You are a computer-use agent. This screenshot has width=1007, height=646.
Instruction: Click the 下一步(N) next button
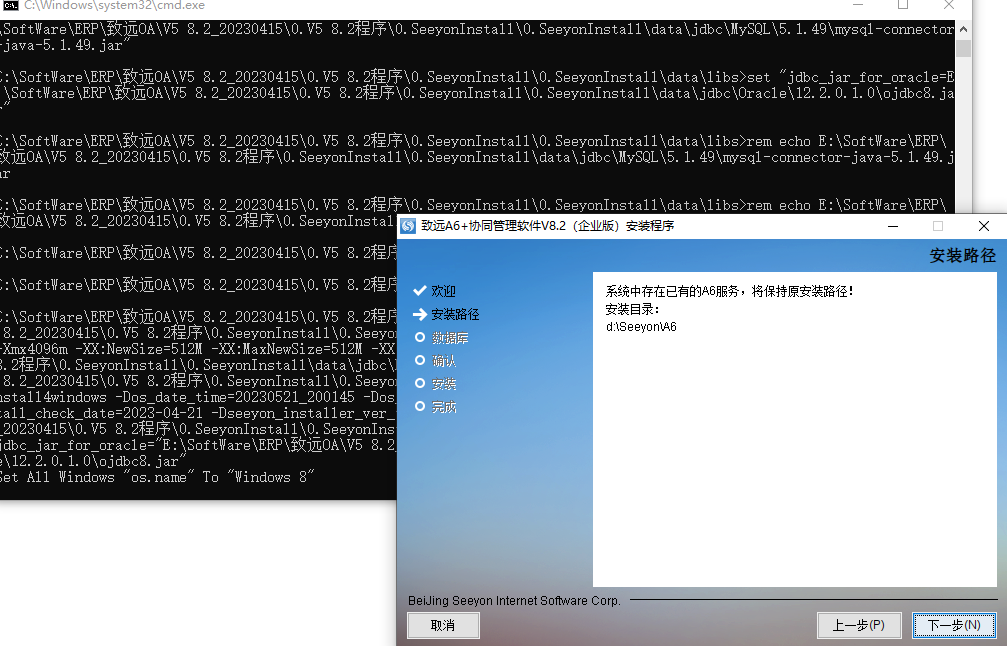click(954, 625)
